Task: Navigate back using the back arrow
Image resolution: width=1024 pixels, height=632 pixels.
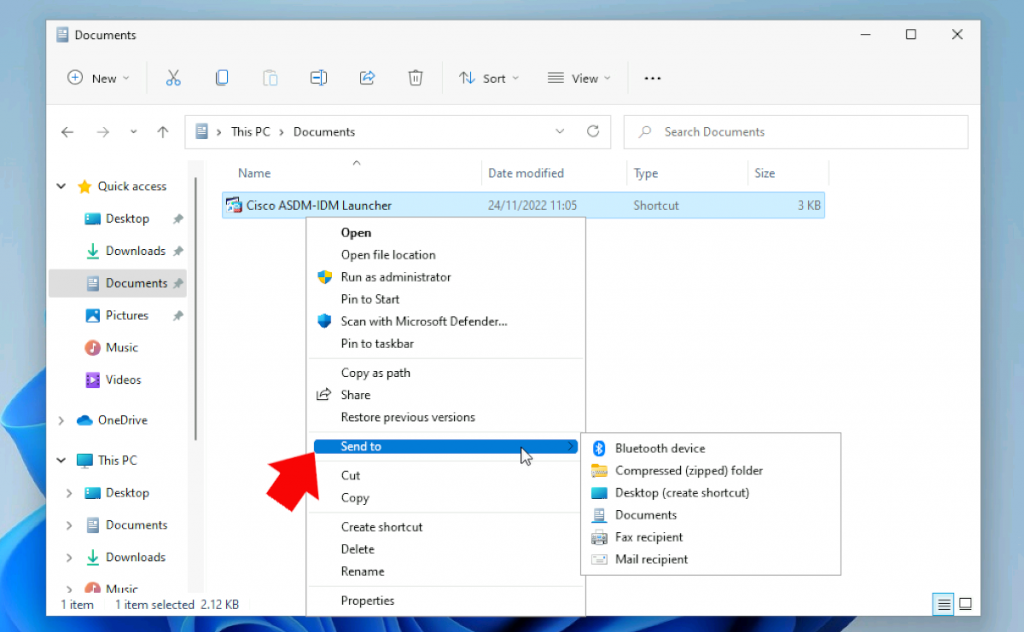Action: coord(66,131)
